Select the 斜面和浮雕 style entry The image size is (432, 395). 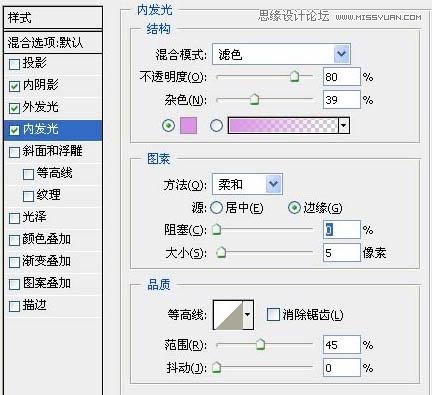coord(53,151)
